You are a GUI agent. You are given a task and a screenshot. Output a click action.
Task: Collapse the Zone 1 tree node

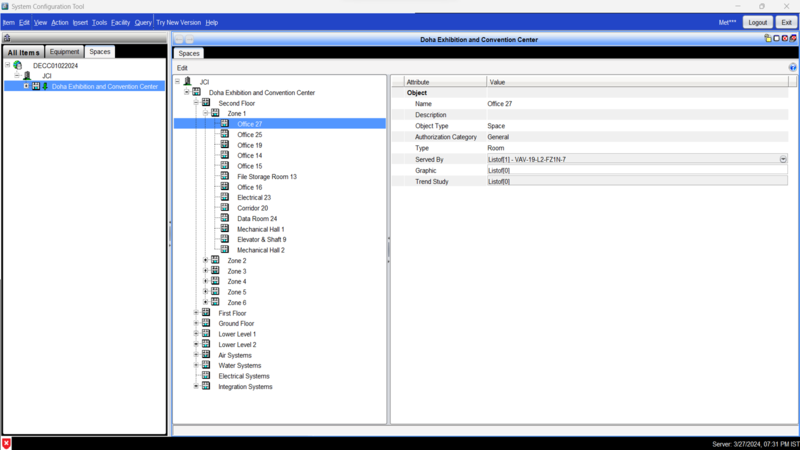[205, 114]
